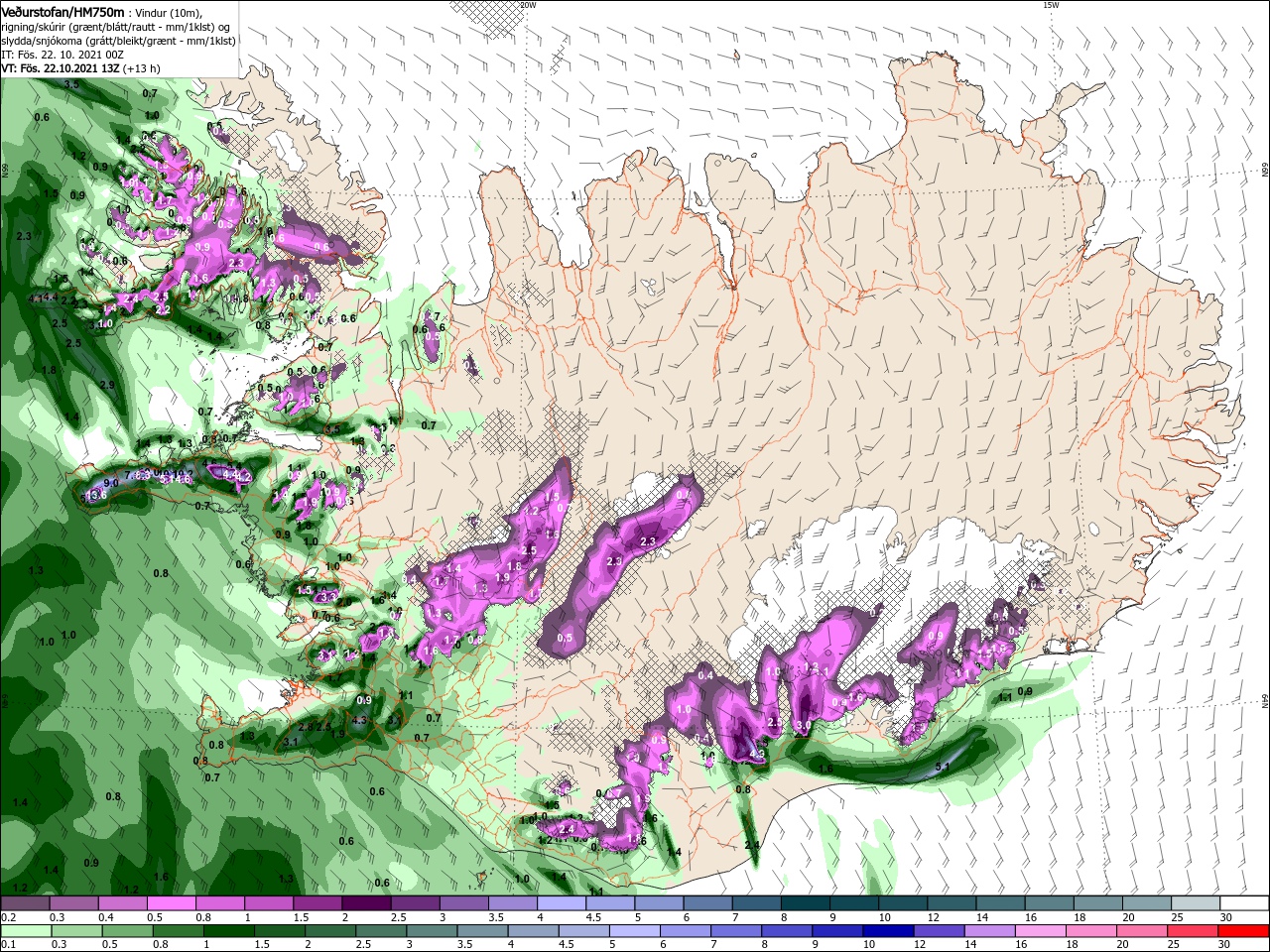Click the 'VT: Fös. 22.10.2021 13Z' valid time
The width and height of the screenshot is (1270, 952).
click(60, 68)
